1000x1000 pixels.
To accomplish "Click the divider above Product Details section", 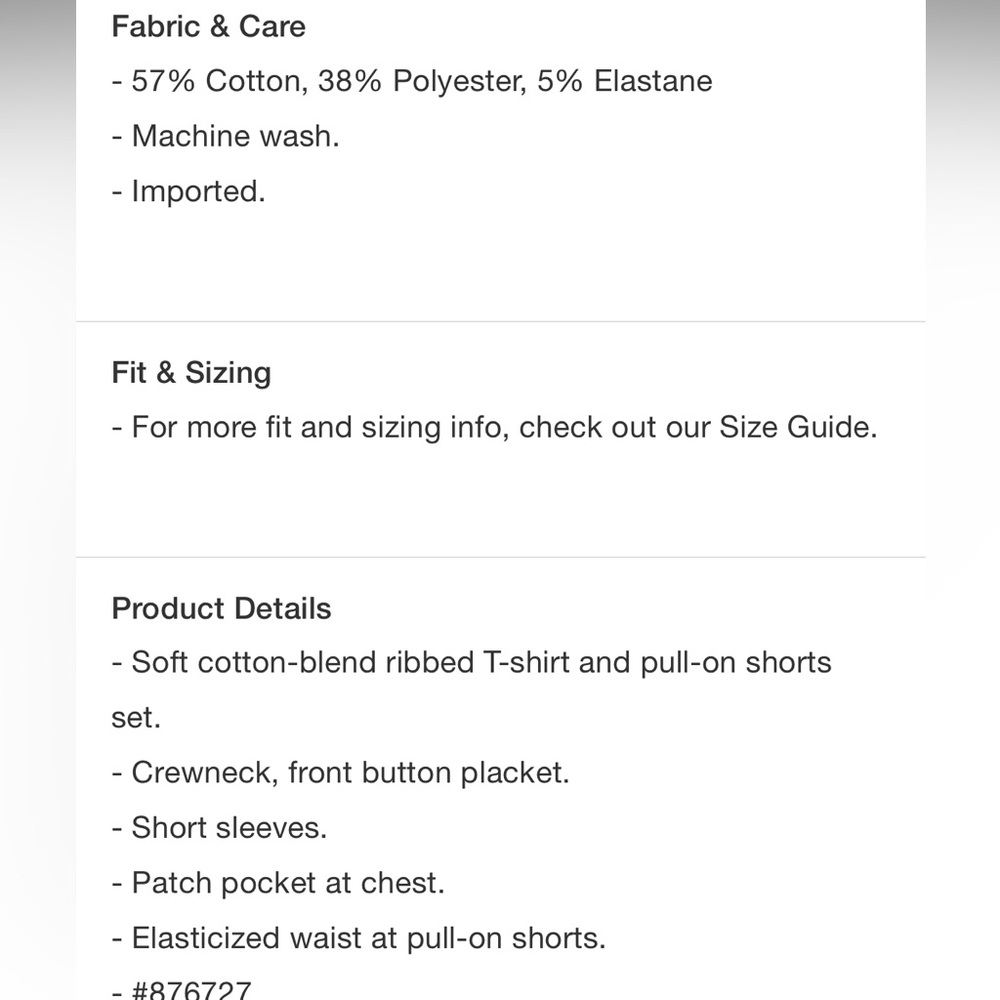I will pos(501,557).
